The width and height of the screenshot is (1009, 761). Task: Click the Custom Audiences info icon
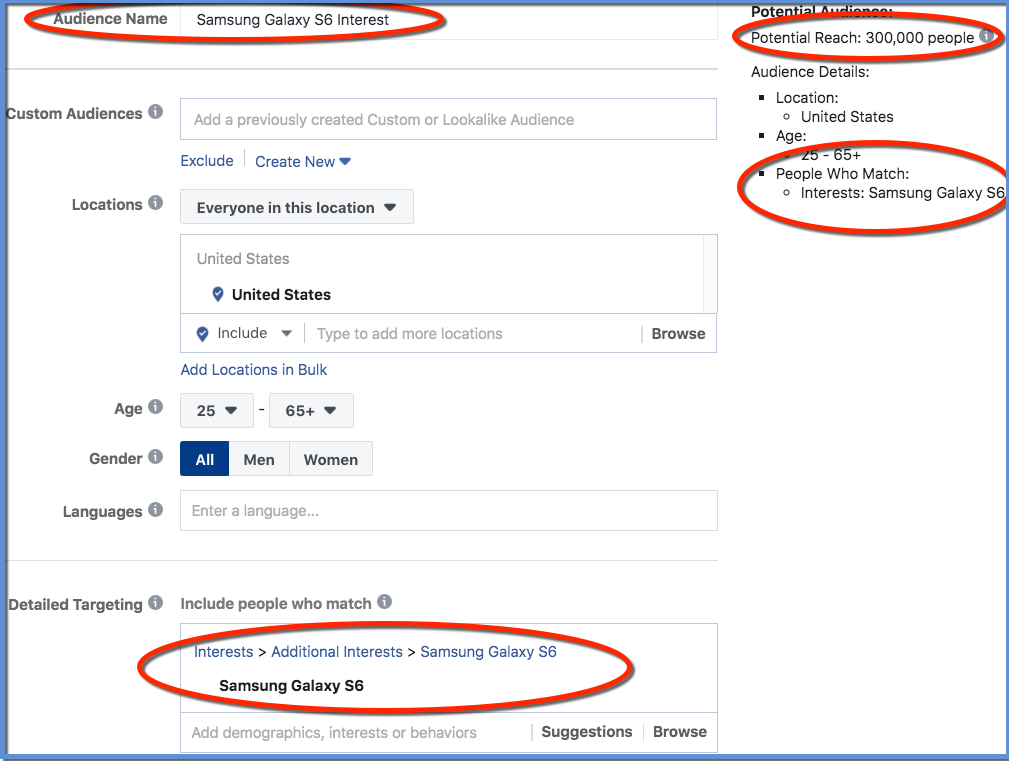(x=155, y=112)
